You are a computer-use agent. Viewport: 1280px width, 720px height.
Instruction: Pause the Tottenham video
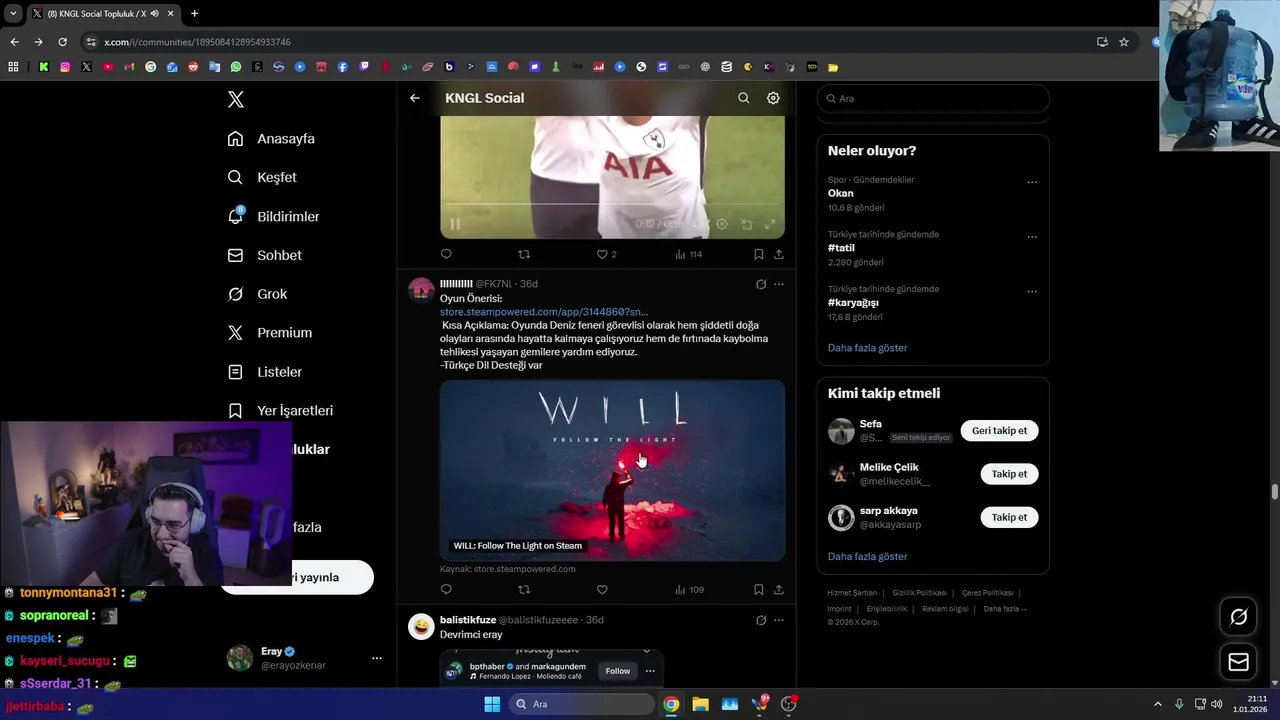point(455,224)
